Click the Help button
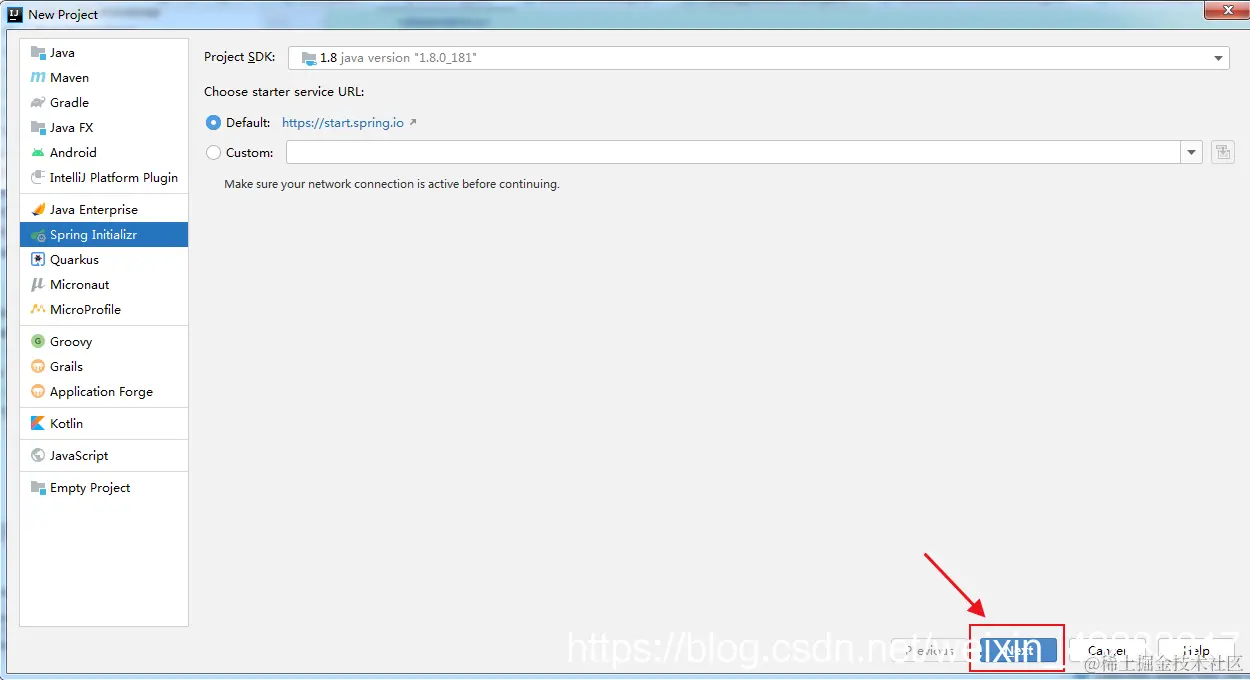The height and width of the screenshot is (680, 1250). [1196, 650]
